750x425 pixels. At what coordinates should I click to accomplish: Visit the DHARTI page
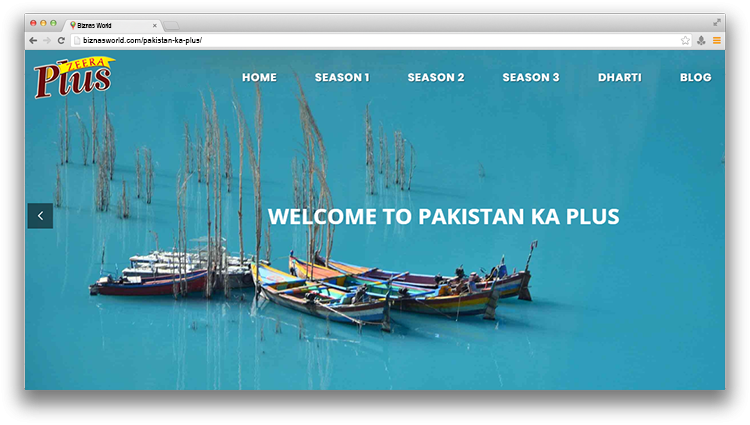click(x=620, y=77)
